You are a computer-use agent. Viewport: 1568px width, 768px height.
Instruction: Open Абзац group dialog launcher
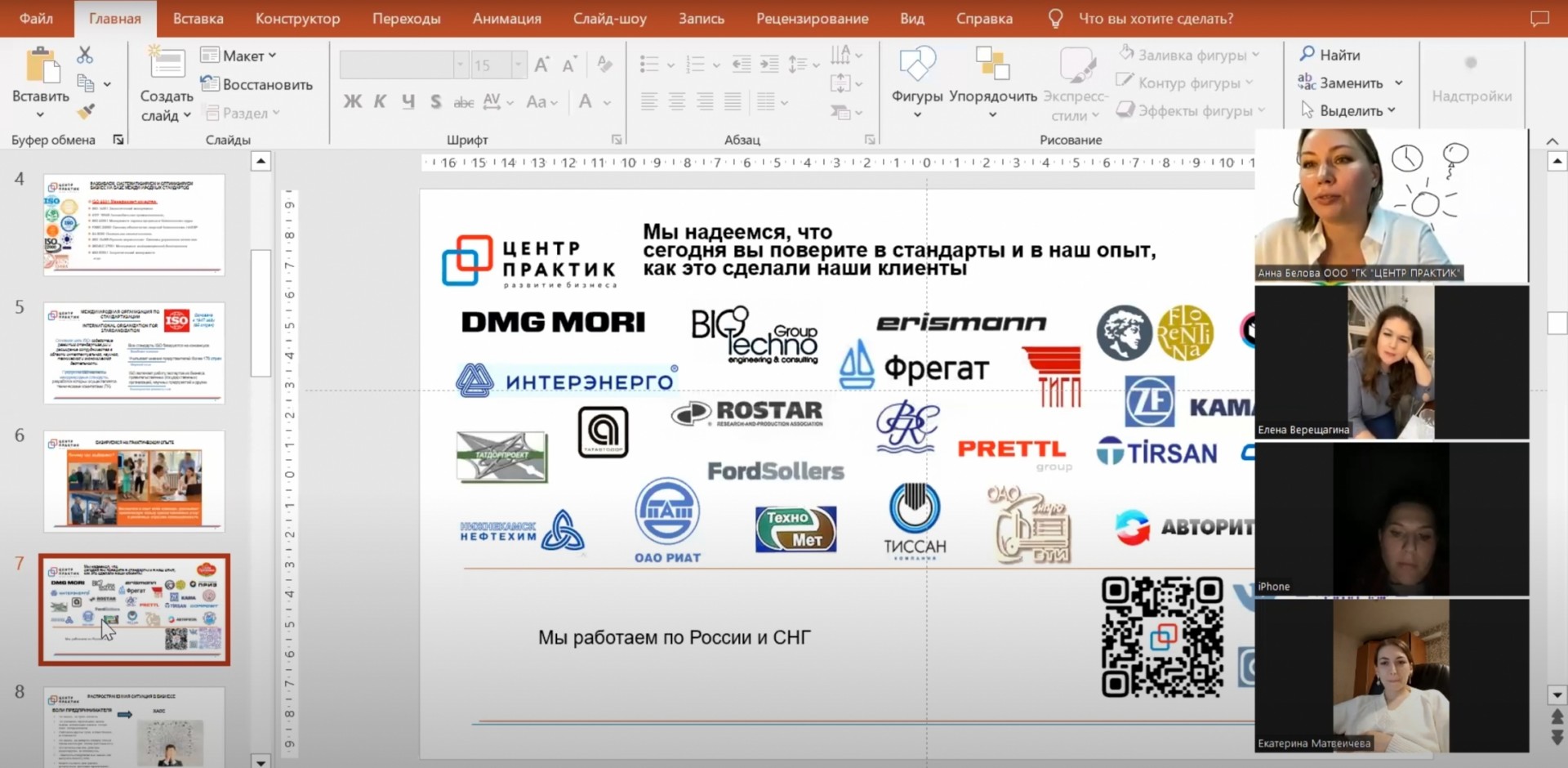[870, 140]
